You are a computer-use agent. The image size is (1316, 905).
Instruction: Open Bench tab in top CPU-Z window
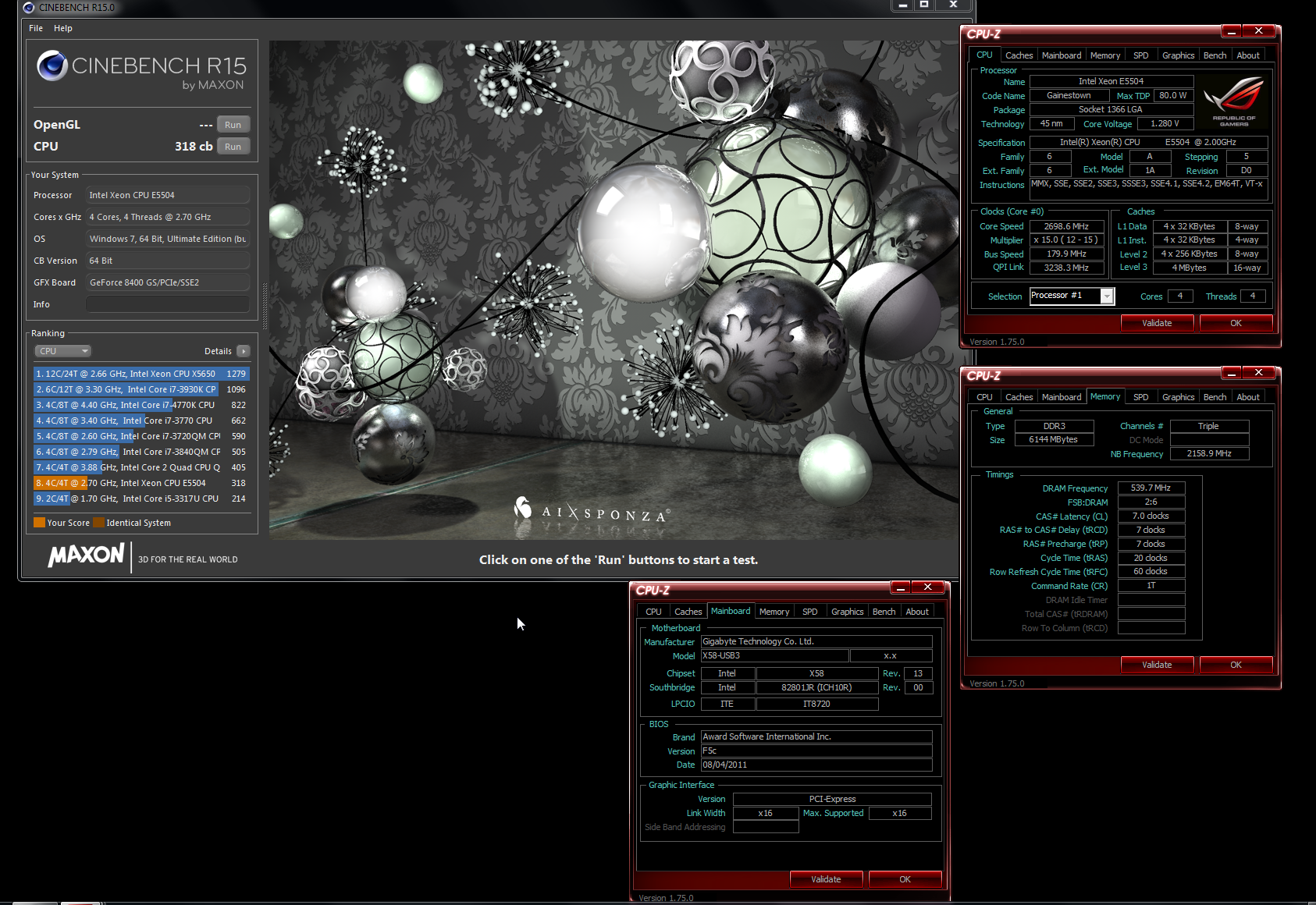(x=1215, y=55)
